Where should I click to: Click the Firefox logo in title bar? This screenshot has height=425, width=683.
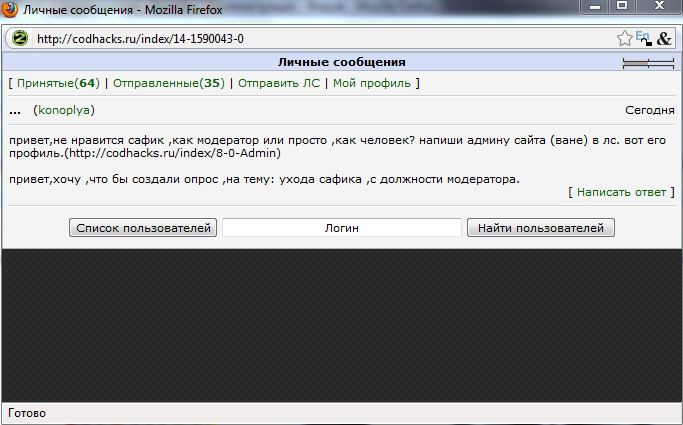coord(10,9)
